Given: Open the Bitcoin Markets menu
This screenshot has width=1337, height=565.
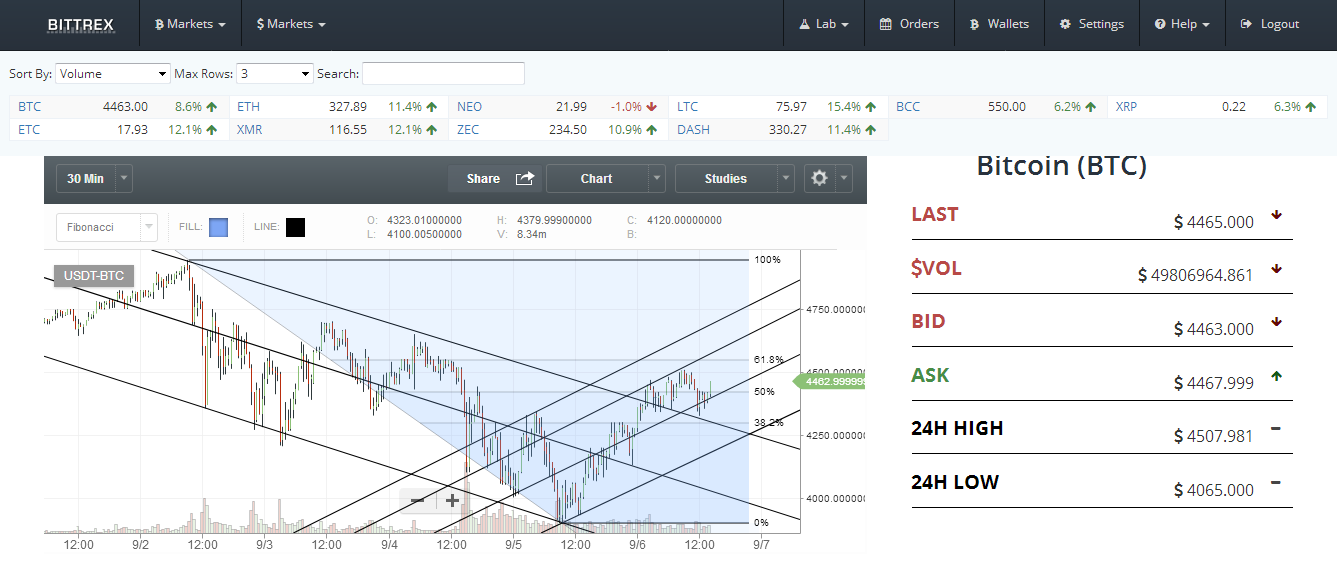Looking at the screenshot, I should (190, 24).
